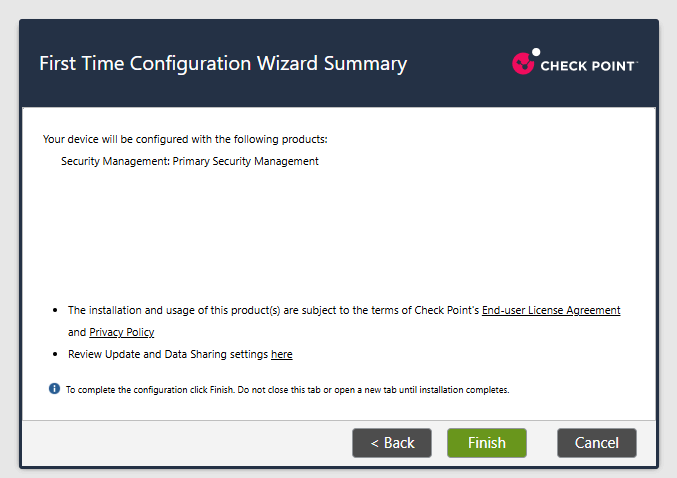Cancel the configuration wizard
Screen dimensions: 677x478
click(x=597, y=443)
